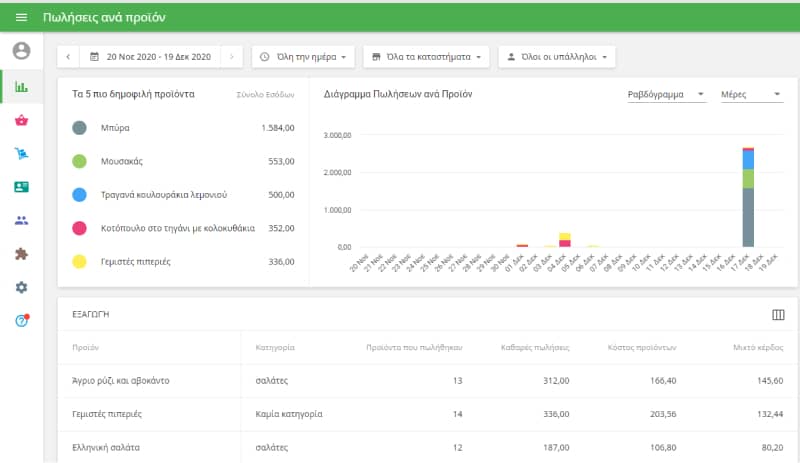
Task: Open the help question mark icon
Action: (x=21, y=321)
